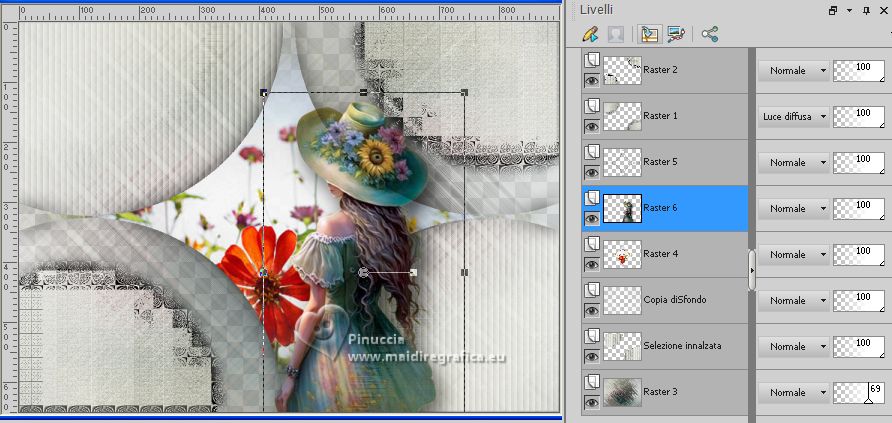Select the layer named Raster 5
Viewport: 892px width, 423px height.
click(x=660, y=162)
